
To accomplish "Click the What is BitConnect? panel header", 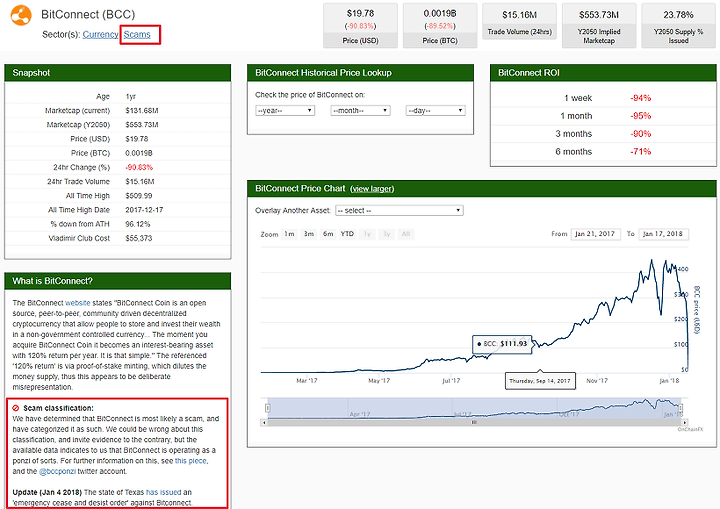I will (x=118, y=281).
